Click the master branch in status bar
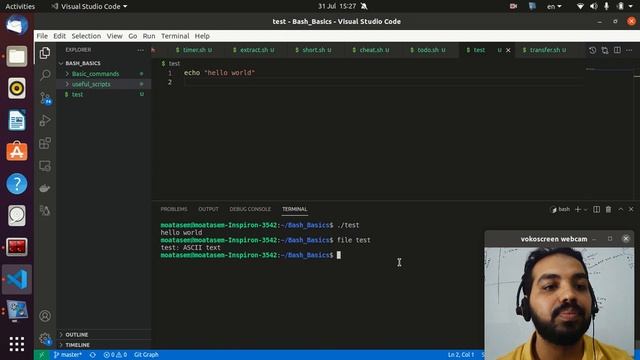This screenshot has width=640, height=360. pyautogui.click(x=68, y=355)
